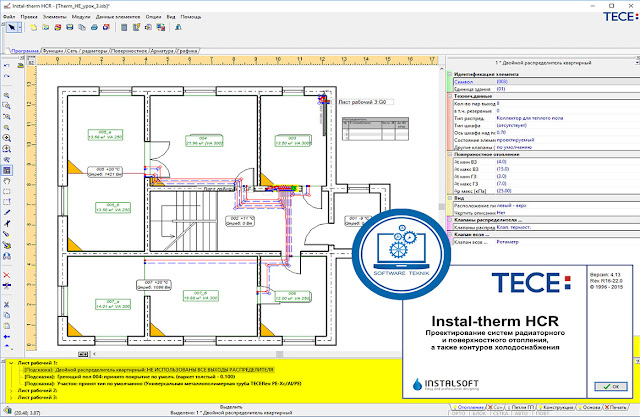Click the help person toolbar icon
The image size is (640, 417).
[x=178, y=27]
